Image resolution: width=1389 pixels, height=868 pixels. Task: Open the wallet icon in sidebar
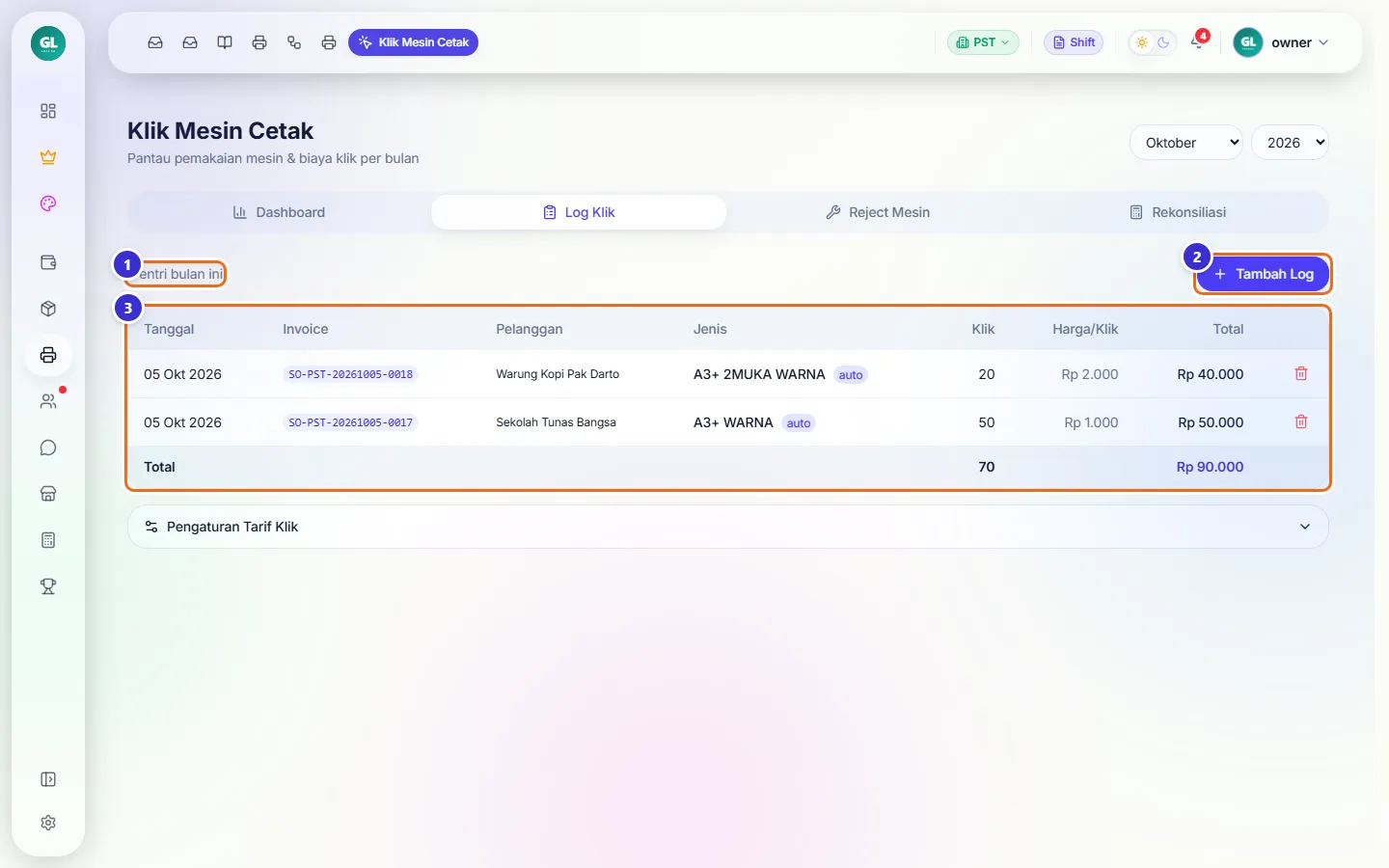[48, 262]
